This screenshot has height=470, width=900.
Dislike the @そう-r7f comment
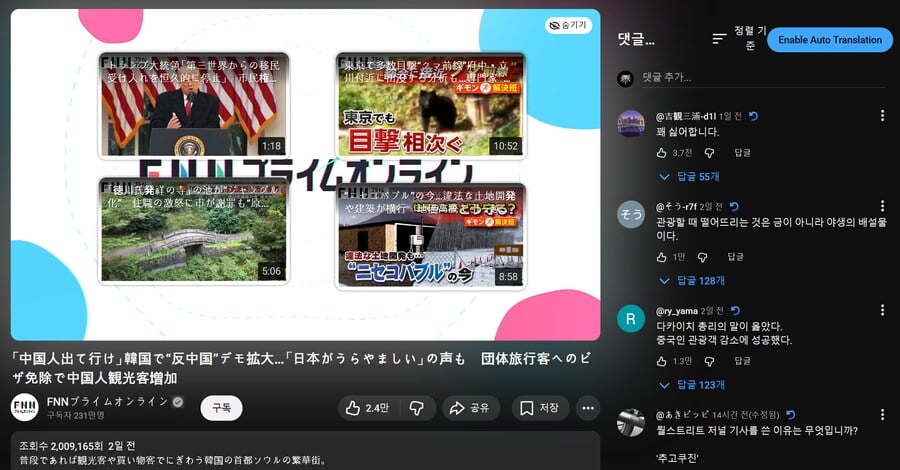click(703, 257)
